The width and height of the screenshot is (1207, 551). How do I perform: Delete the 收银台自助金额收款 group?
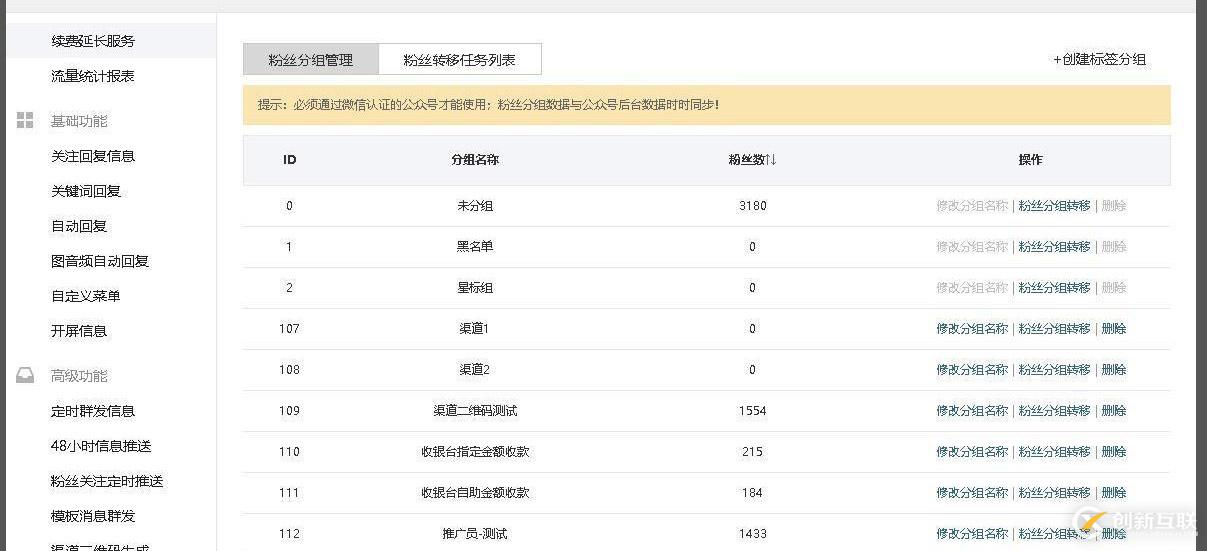pos(1114,493)
